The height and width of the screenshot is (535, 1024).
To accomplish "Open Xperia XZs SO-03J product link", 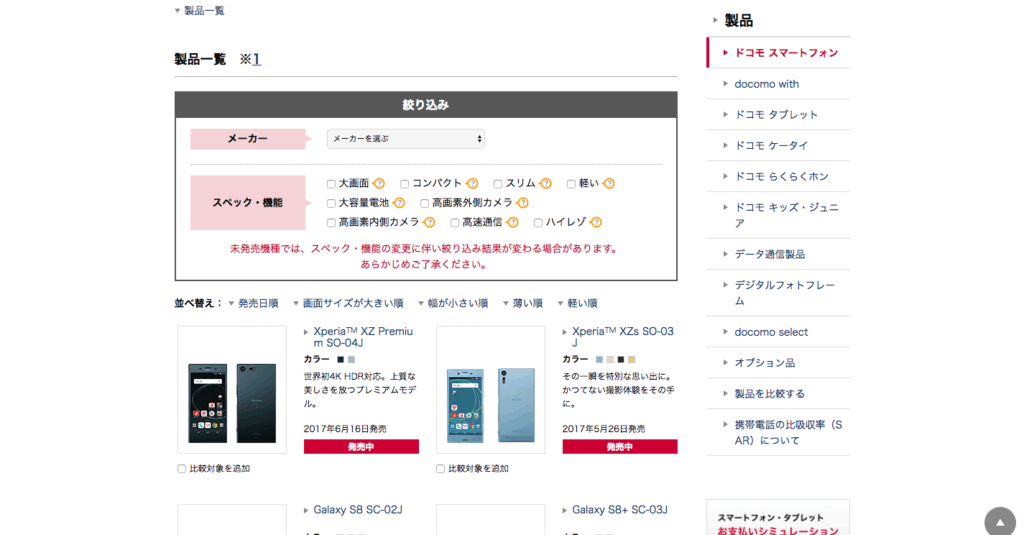I will [622, 337].
